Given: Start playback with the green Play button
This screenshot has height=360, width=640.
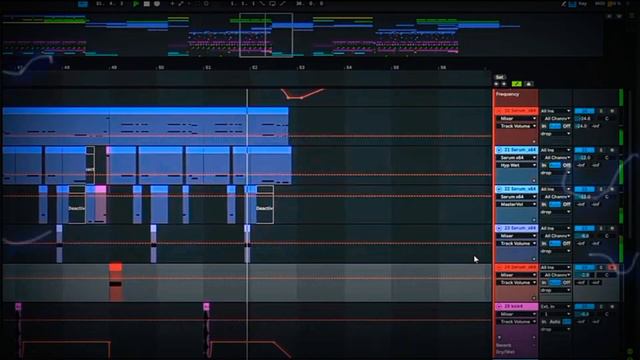Looking at the screenshot, I should [x=136, y=4].
